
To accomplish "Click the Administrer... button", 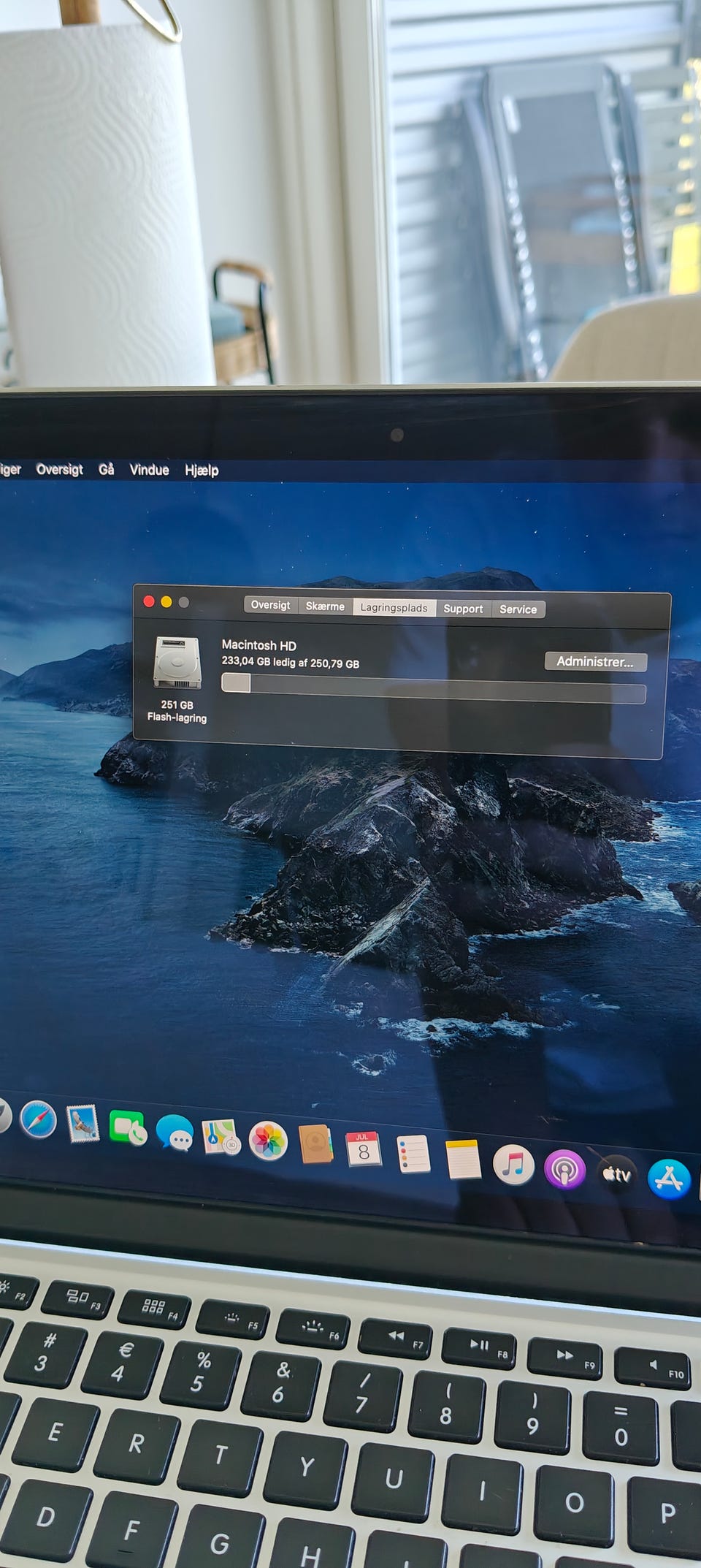I will point(595,662).
